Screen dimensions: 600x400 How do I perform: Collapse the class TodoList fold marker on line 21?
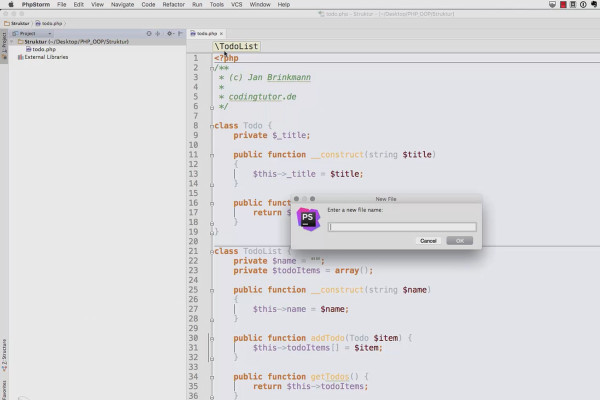(x=212, y=251)
